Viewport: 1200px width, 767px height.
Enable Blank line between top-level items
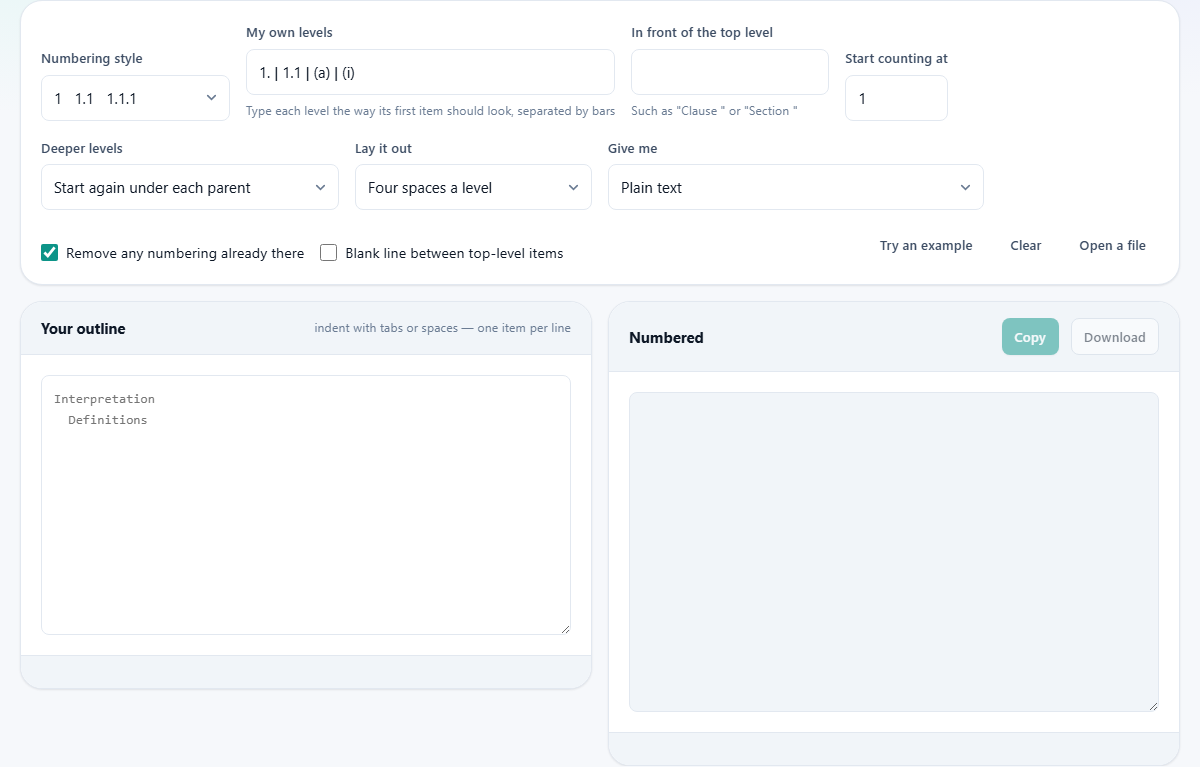click(328, 253)
